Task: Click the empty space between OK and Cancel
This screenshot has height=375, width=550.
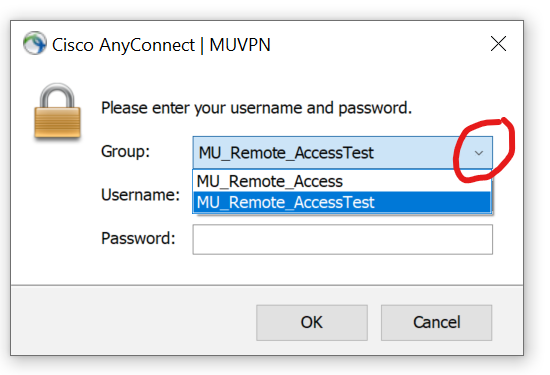Action: point(374,322)
